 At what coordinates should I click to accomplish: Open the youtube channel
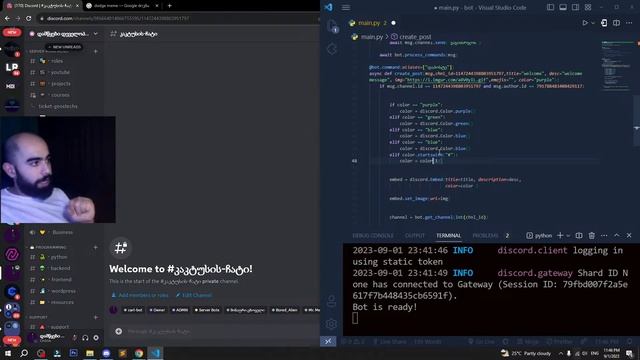pos(60,72)
